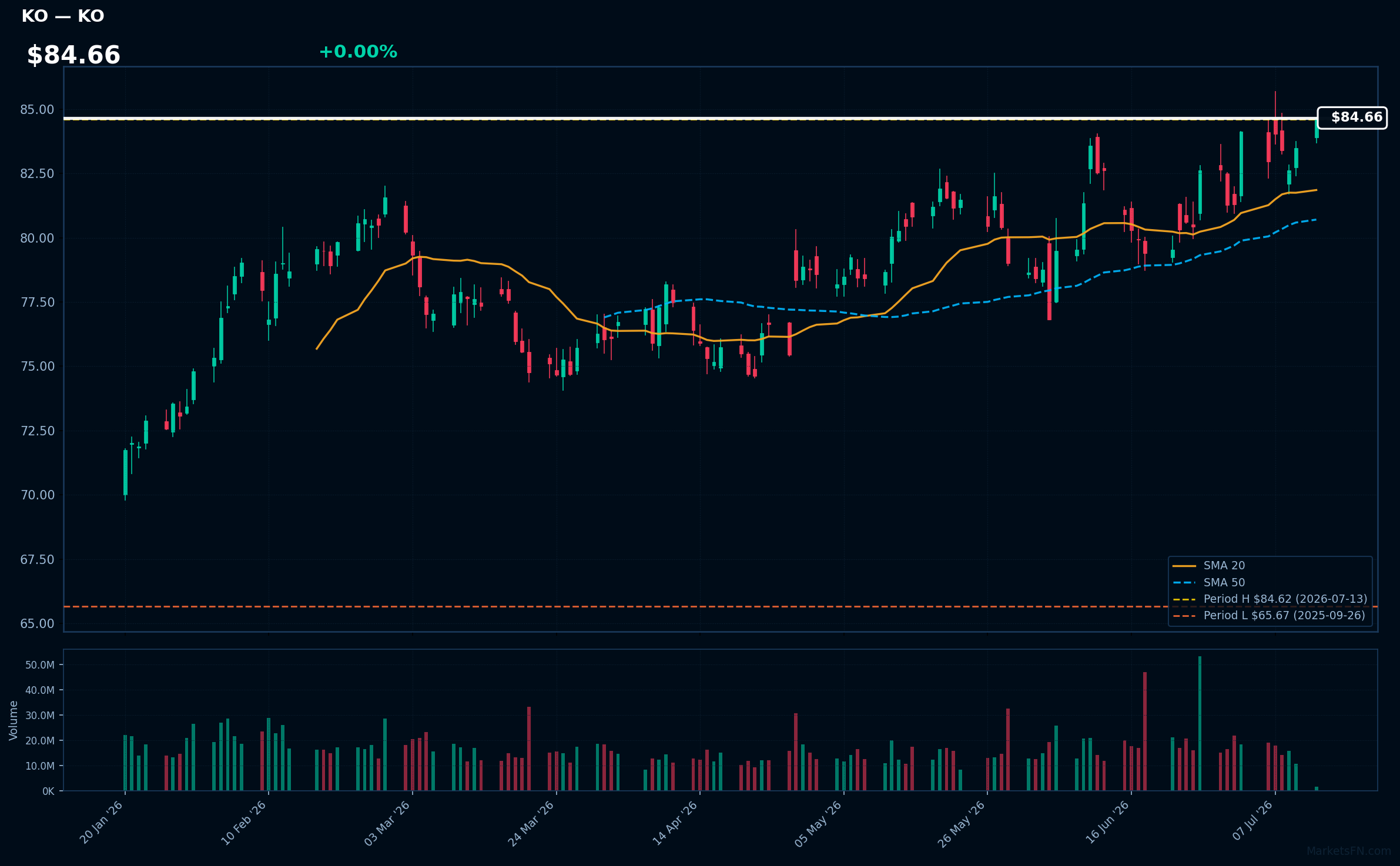This screenshot has width=1400, height=866.
Task: Click the 80.00 price axis label
Action: tap(37, 238)
